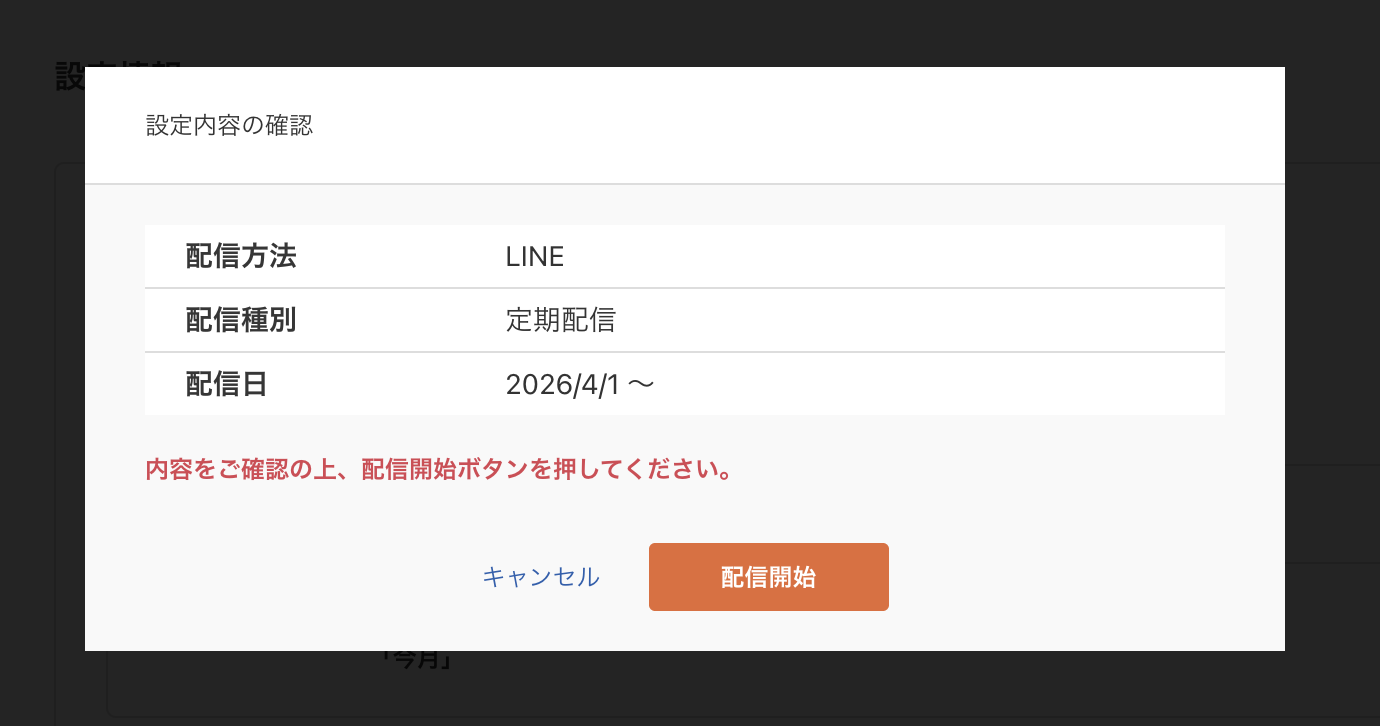
Task: Click the 配信日 row label
Action: click(225, 383)
